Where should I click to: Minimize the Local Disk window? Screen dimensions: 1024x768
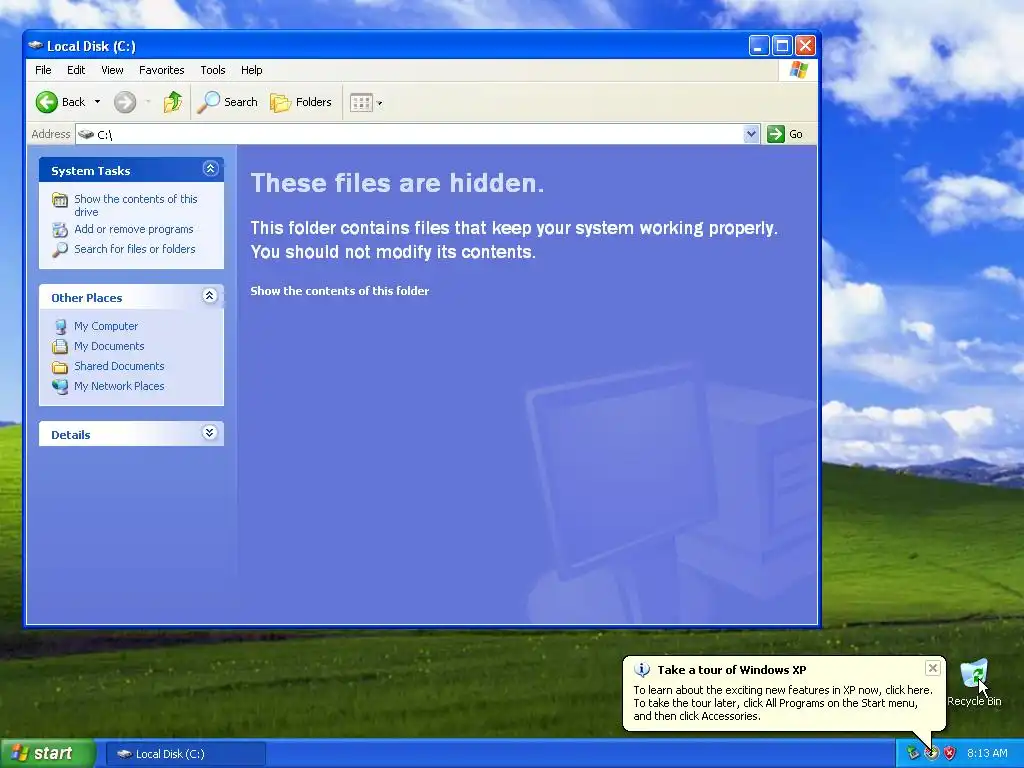[x=758, y=46]
